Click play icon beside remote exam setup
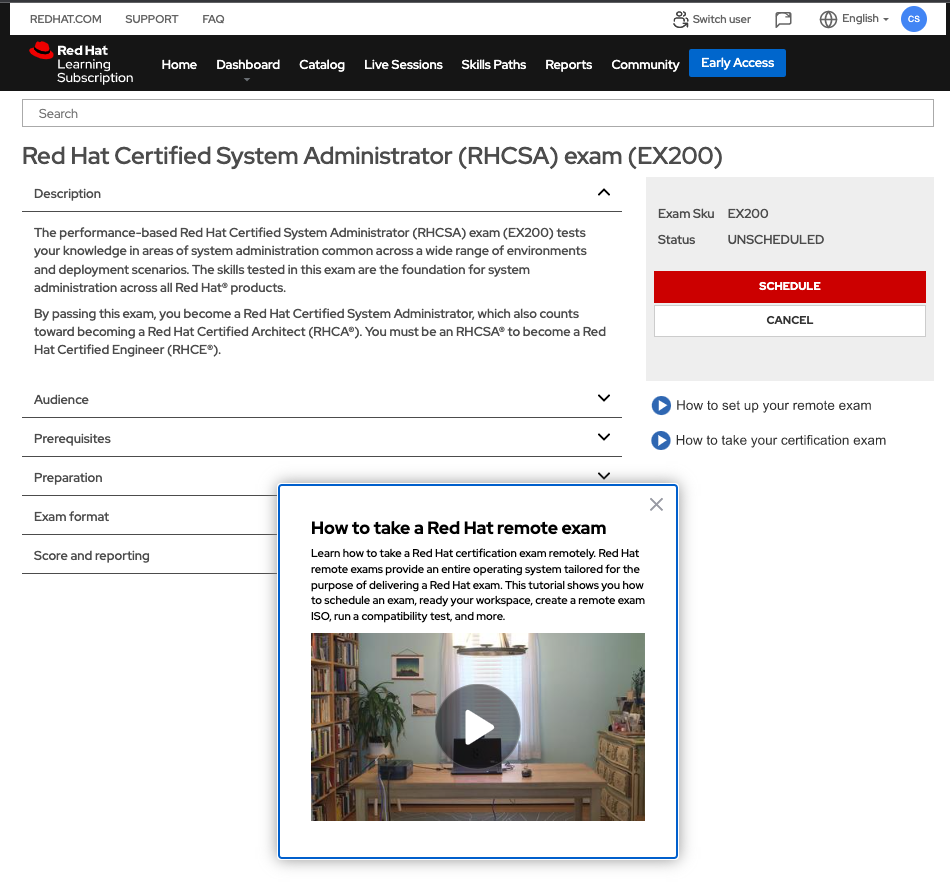The width and height of the screenshot is (950, 893). [661, 405]
